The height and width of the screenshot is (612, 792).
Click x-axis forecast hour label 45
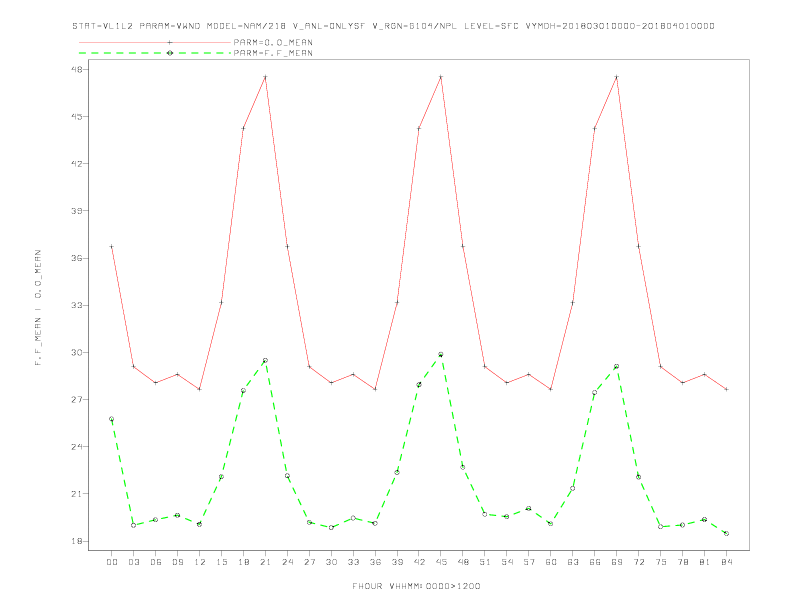(x=441, y=562)
